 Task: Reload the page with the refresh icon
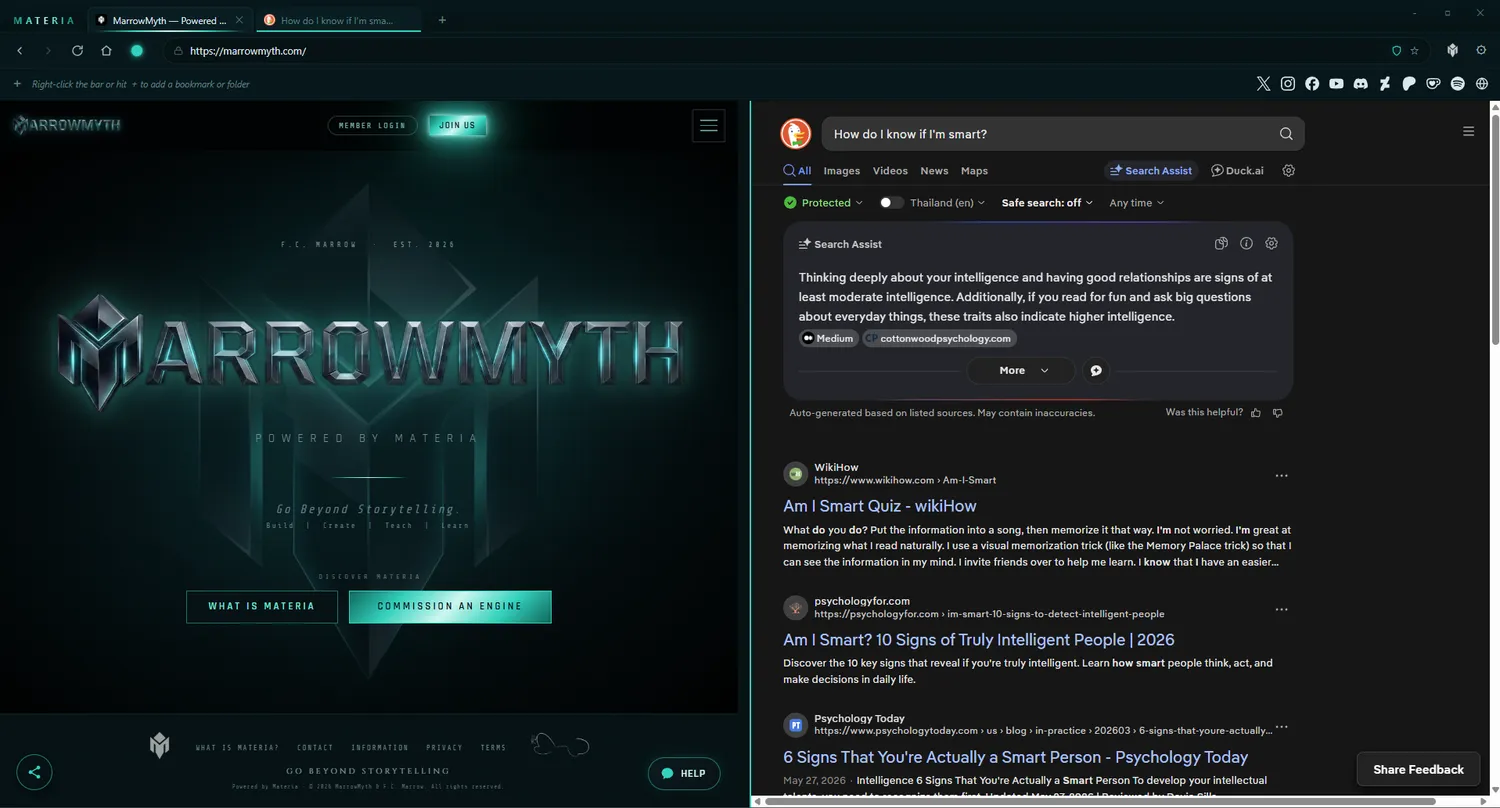77,50
